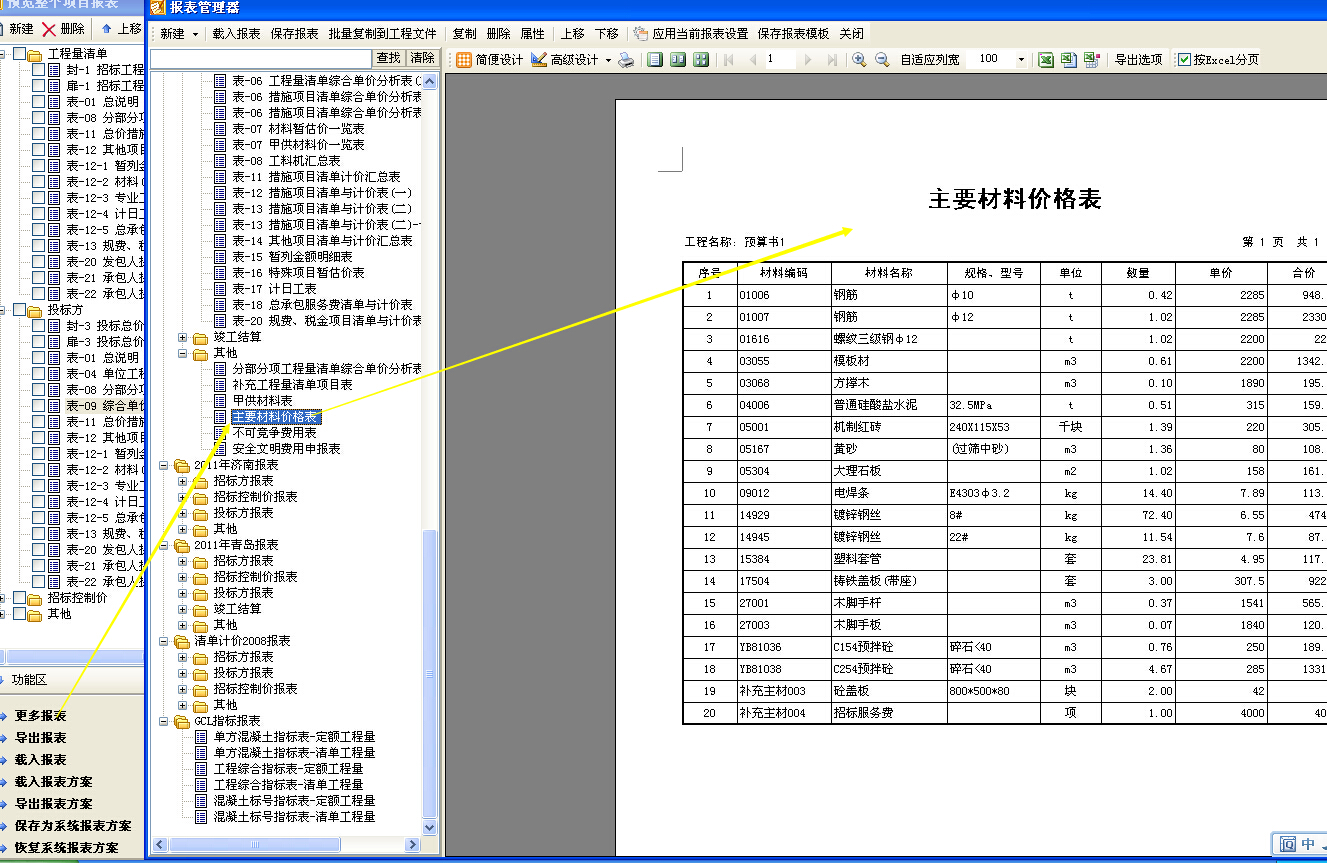Go to next page of preview
This screenshot has width=1327, height=863.
809,60
